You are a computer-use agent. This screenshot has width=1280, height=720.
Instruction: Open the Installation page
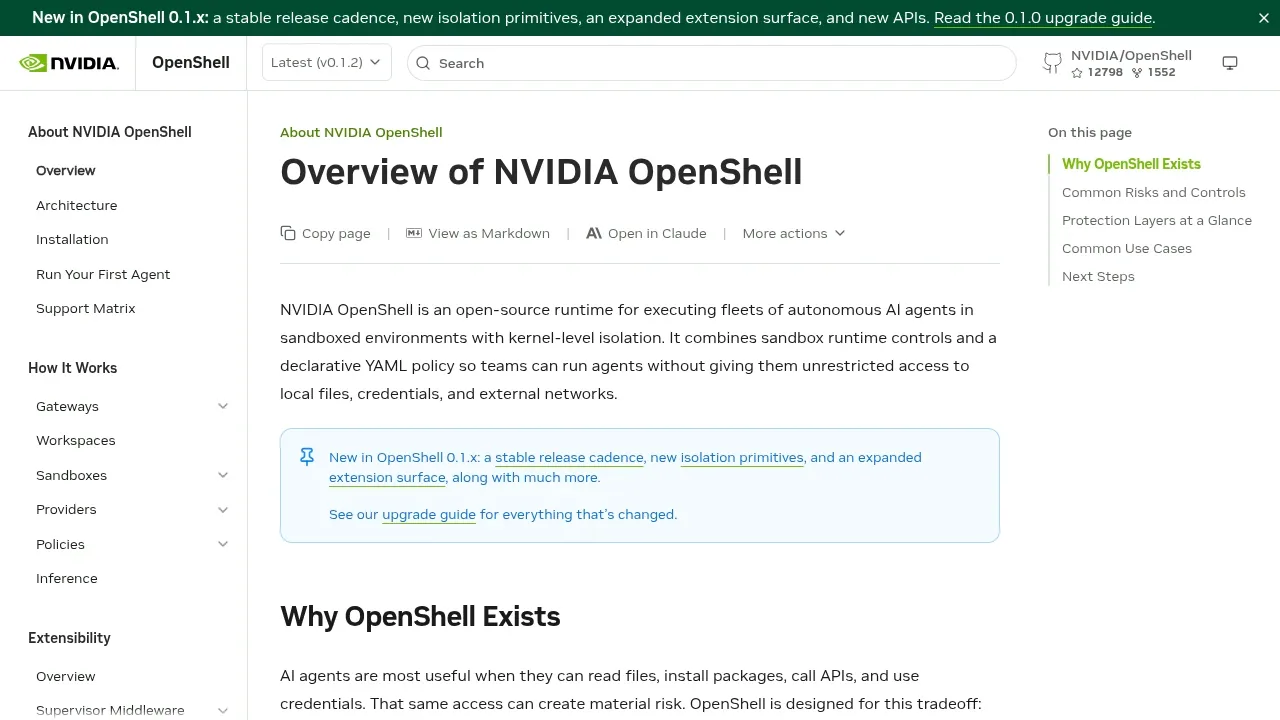pyautogui.click(x=72, y=239)
